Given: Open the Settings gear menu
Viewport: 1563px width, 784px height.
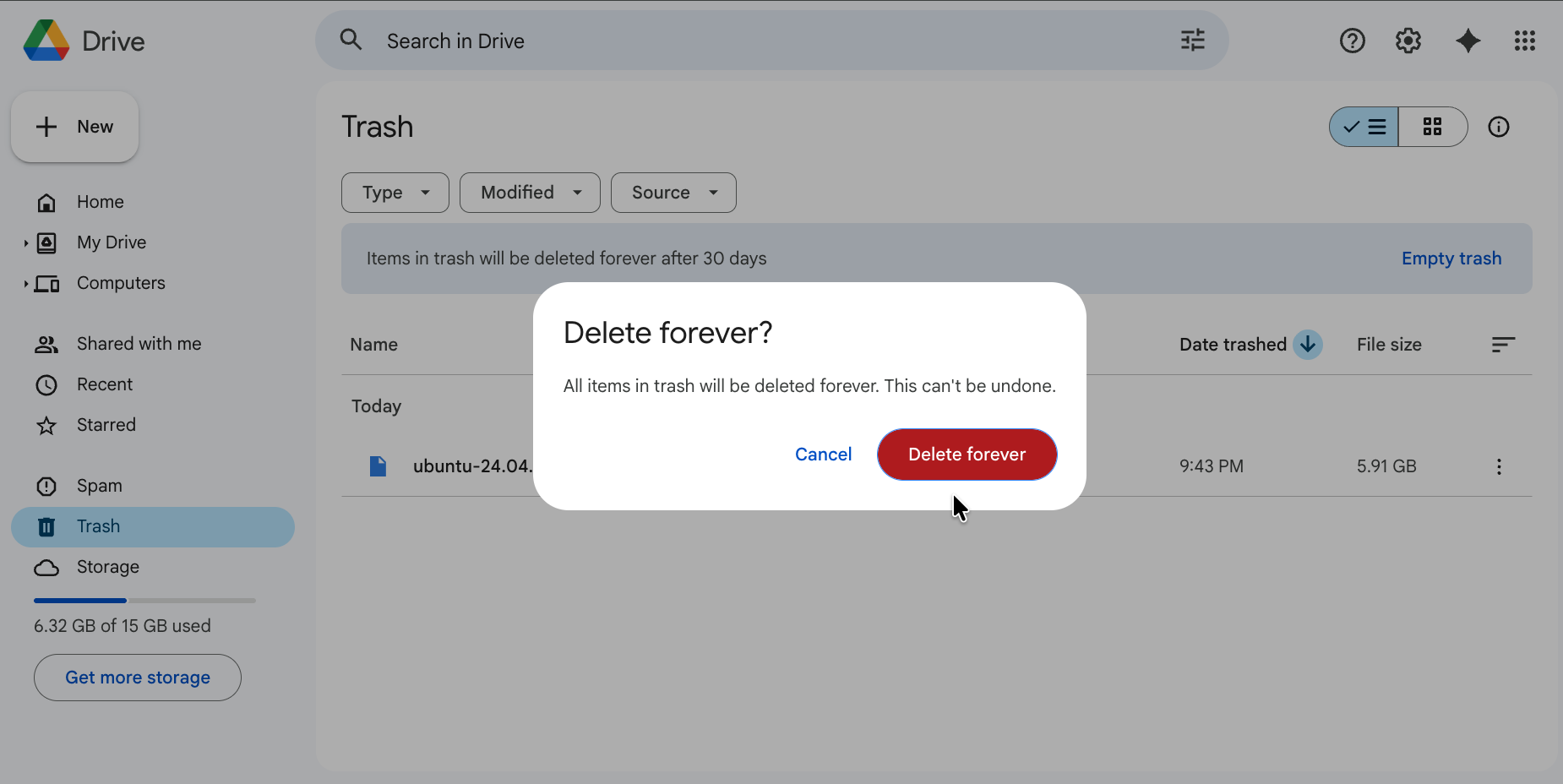Looking at the screenshot, I should (1408, 41).
